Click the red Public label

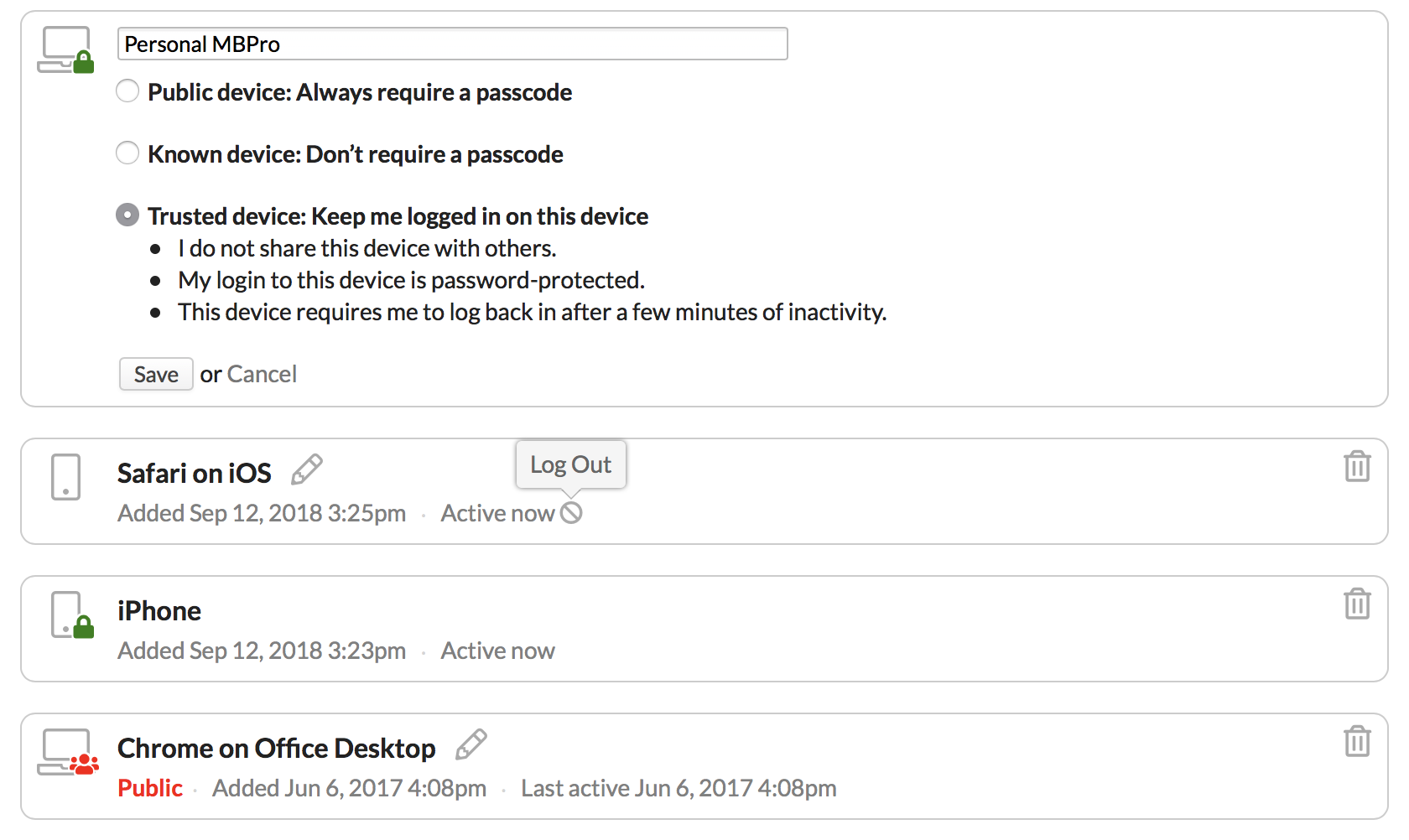[150, 788]
